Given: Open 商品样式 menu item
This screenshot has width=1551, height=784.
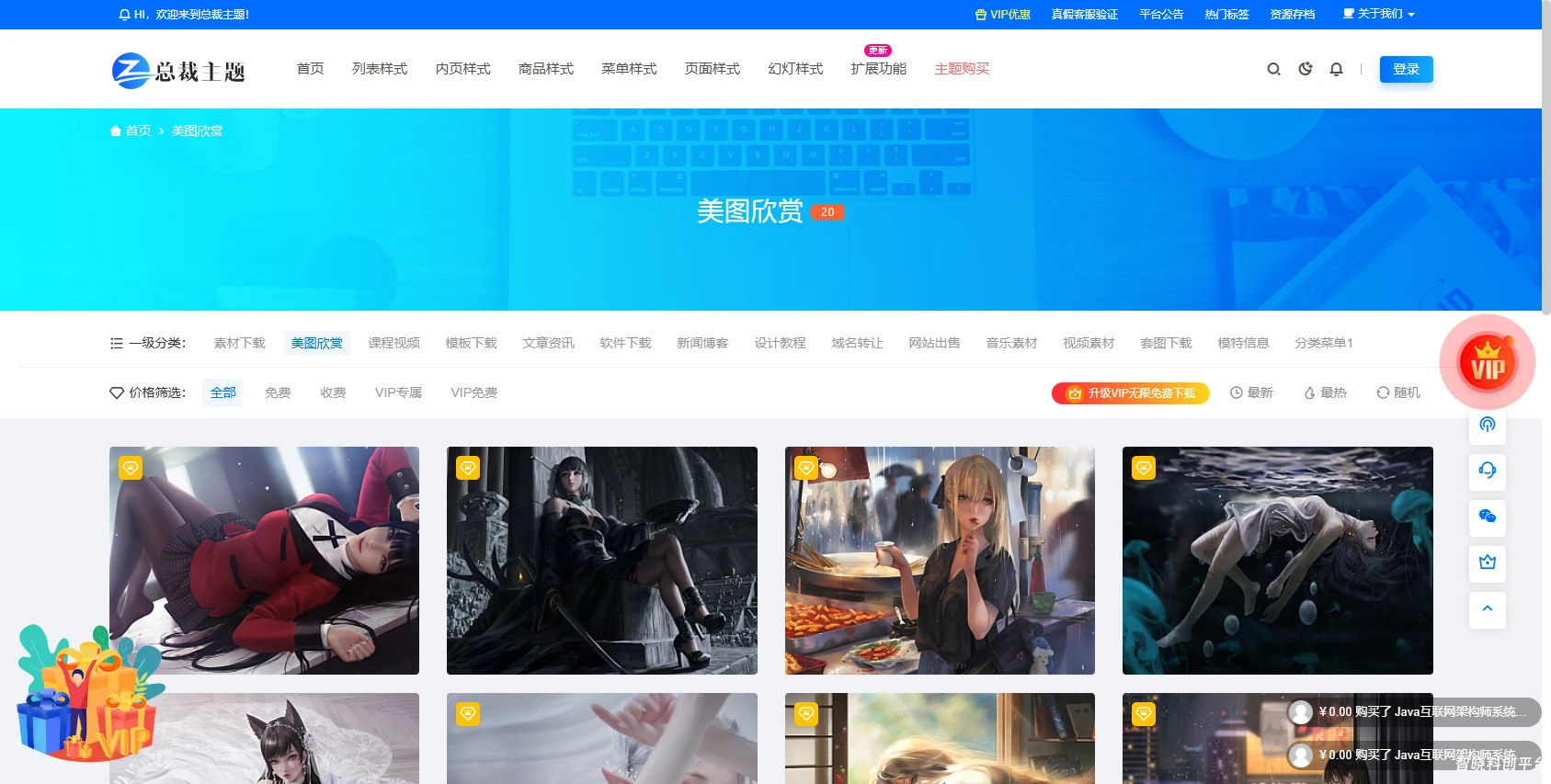Looking at the screenshot, I should 546,69.
